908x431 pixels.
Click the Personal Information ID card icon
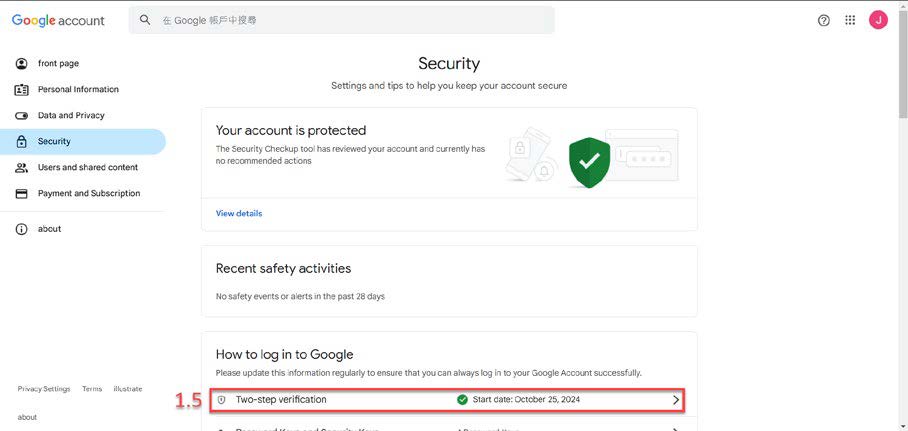coord(21,90)
